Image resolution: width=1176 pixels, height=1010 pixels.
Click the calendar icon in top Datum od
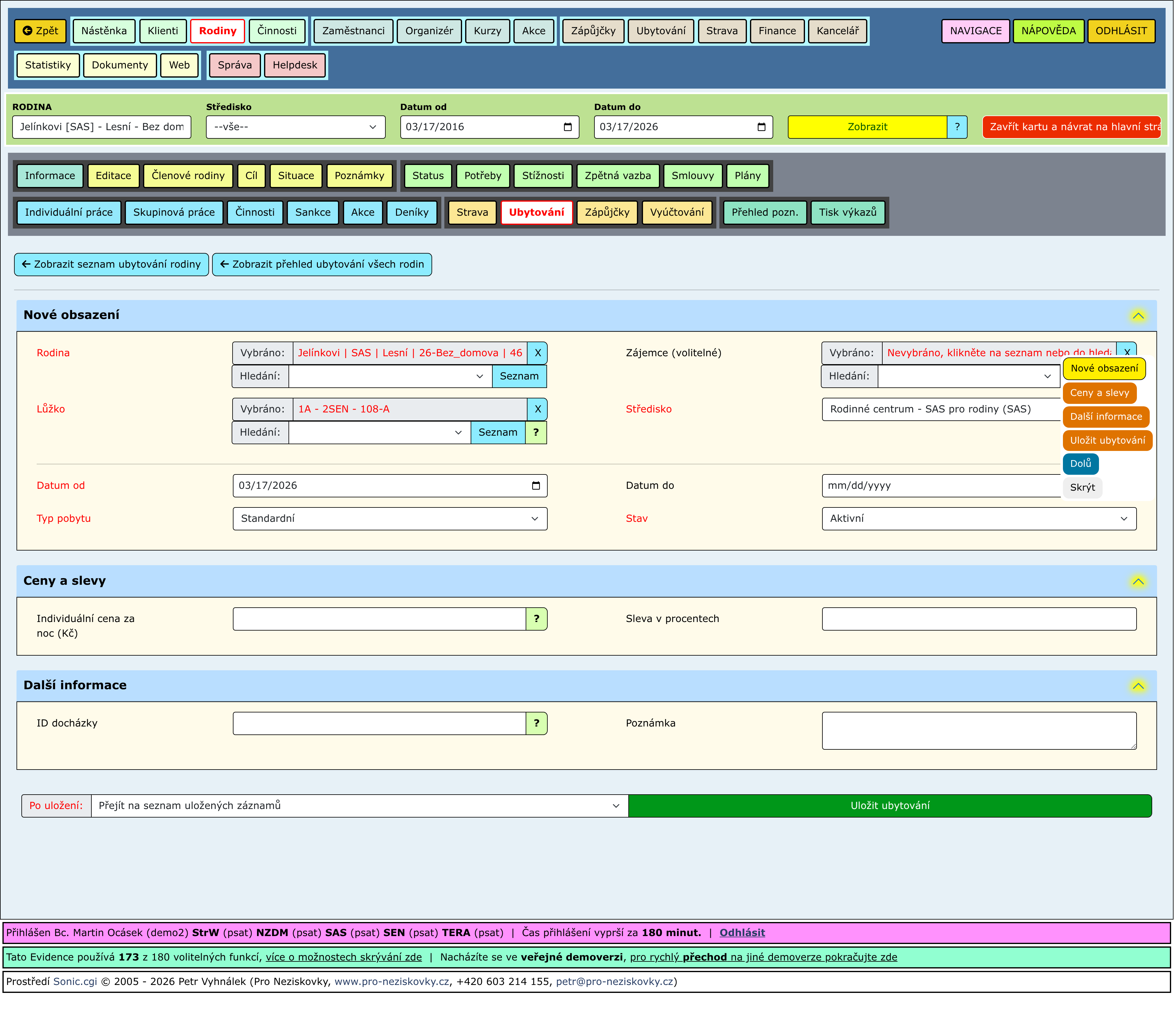coord(567,127)
